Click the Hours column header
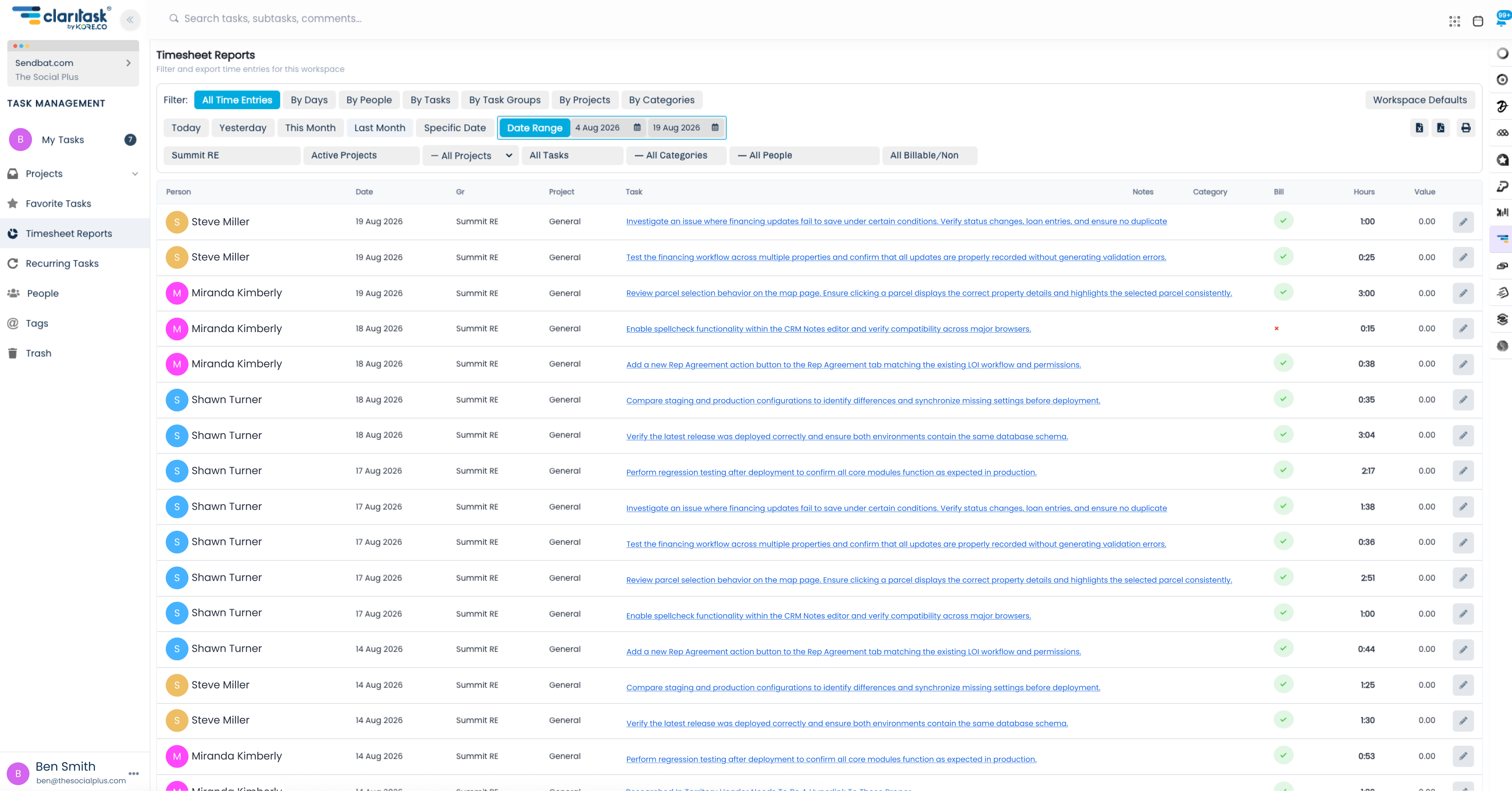Image resolution: width=1512 pixels, height=791 pixels. (x=1363, y=192)
